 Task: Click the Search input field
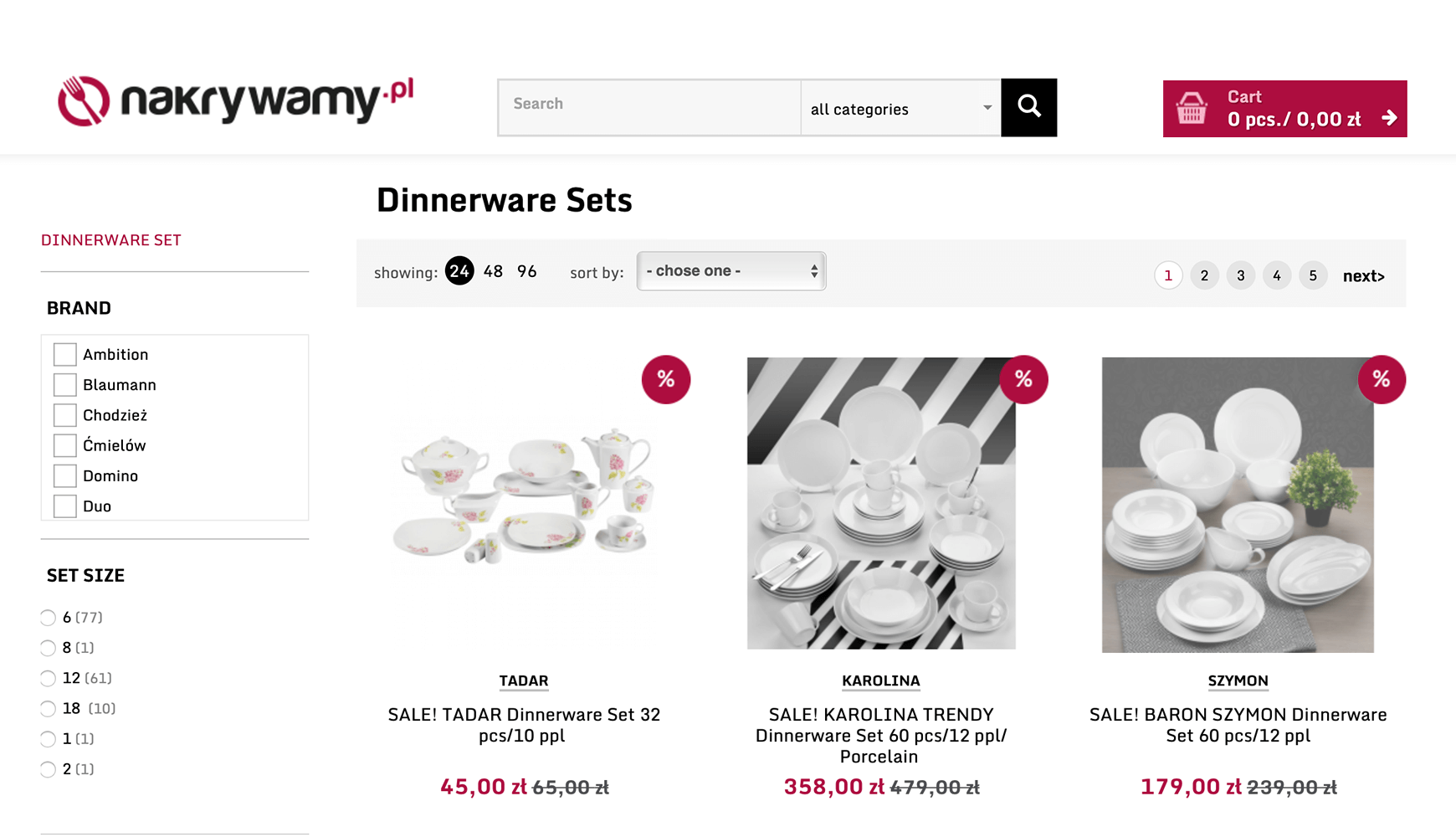pos(649,107)
